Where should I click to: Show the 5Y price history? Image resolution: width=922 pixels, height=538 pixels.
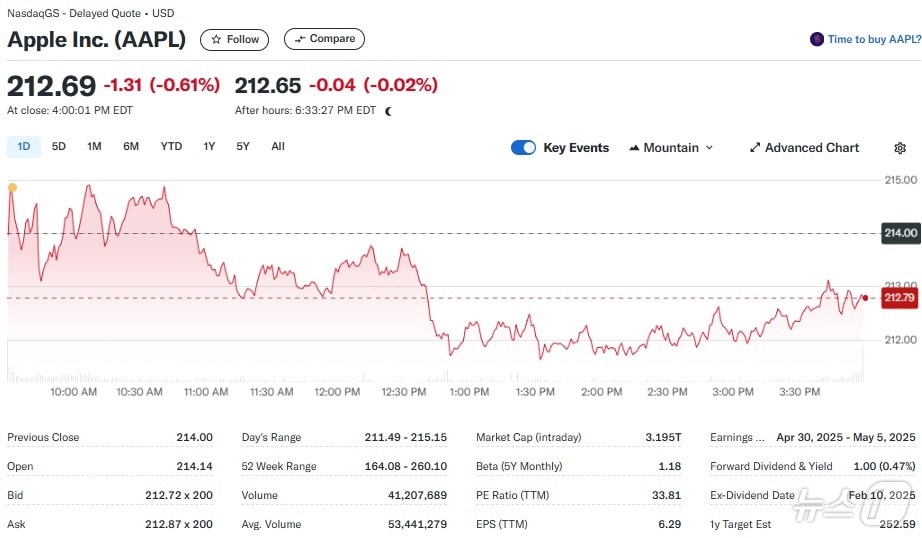pyautogui.click(x=243, y=146)
